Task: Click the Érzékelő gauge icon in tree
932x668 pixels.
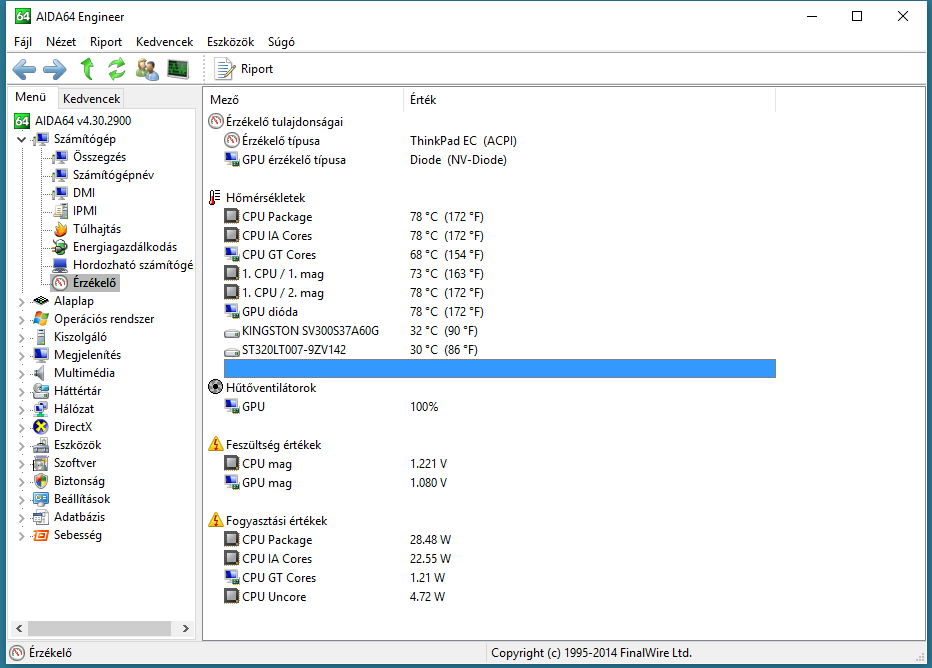Action: [x=60, y=283]
